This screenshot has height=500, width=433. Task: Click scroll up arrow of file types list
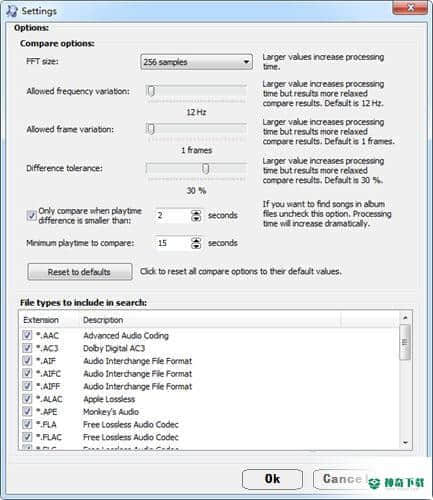(405, 318)
